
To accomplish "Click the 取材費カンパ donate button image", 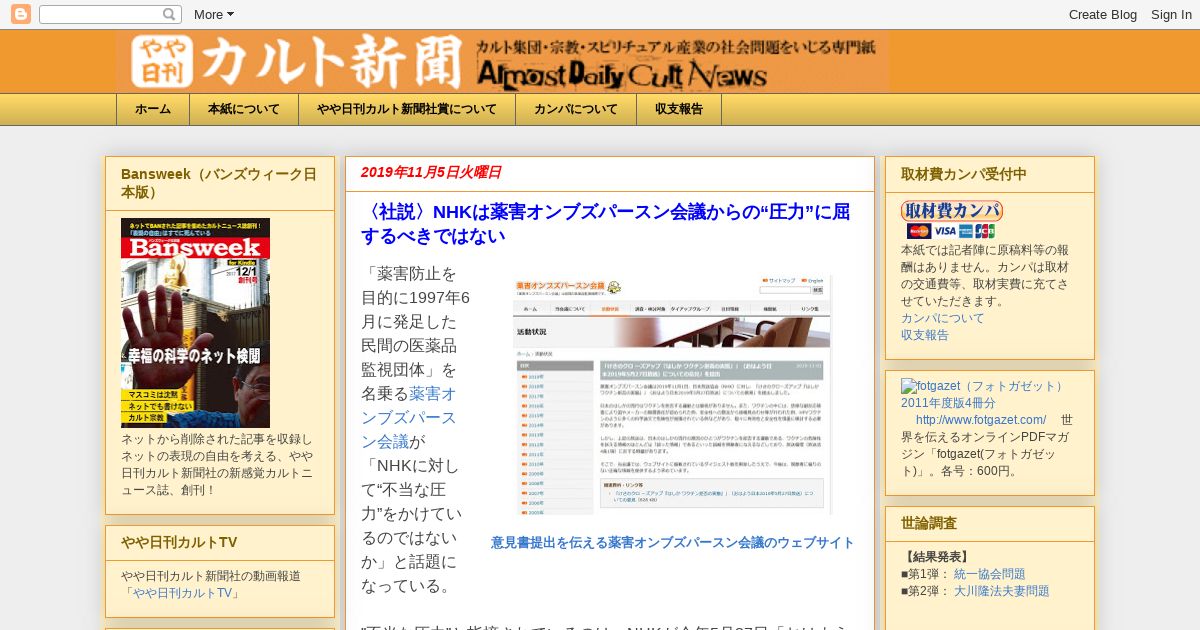I will [952, 211].
